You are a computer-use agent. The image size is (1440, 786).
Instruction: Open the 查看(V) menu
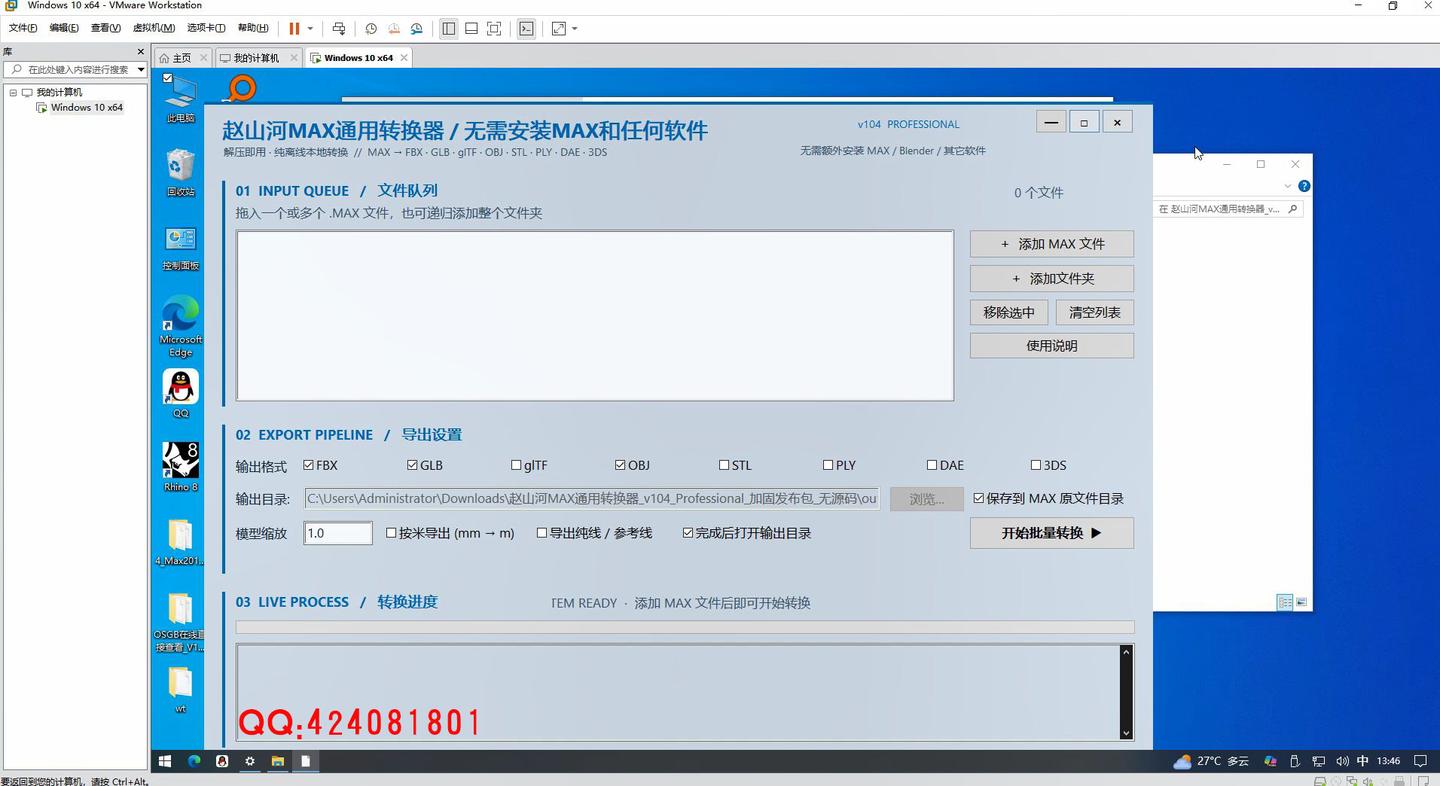tap(105, 28)
